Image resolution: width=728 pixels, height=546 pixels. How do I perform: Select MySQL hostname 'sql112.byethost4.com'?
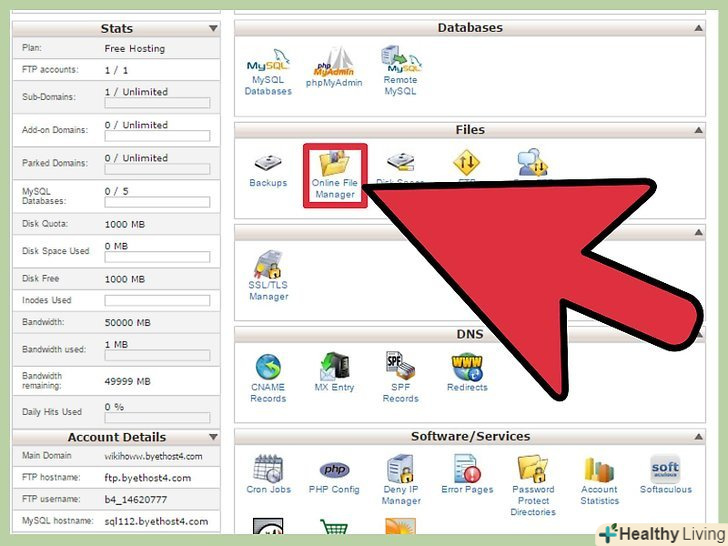[156, 521]
